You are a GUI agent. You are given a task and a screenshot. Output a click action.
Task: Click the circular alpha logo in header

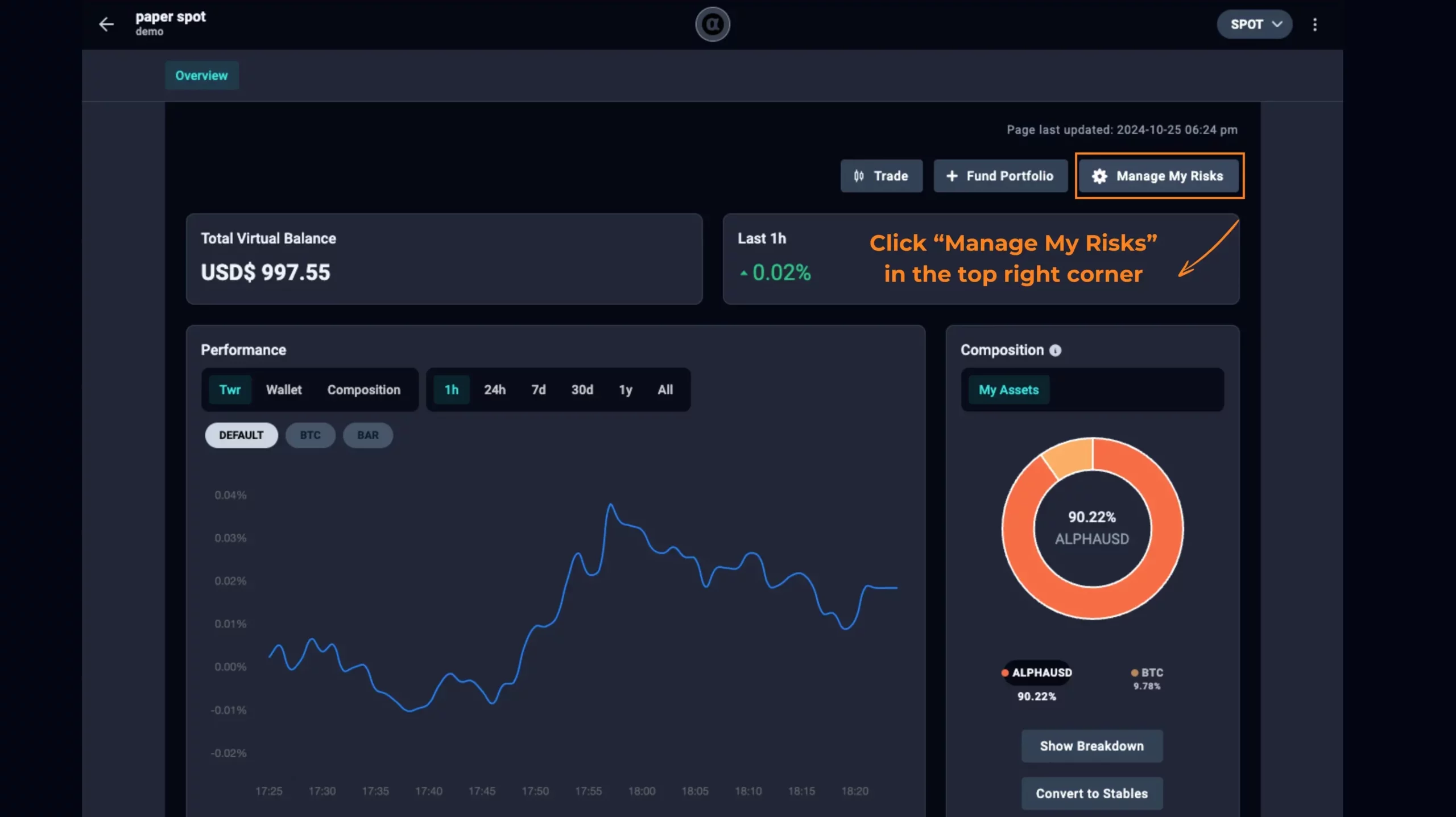(x=712, y=24)
